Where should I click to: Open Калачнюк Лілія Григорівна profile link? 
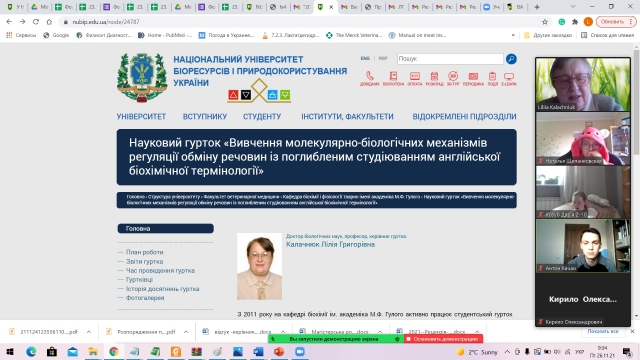click(330, 244)
